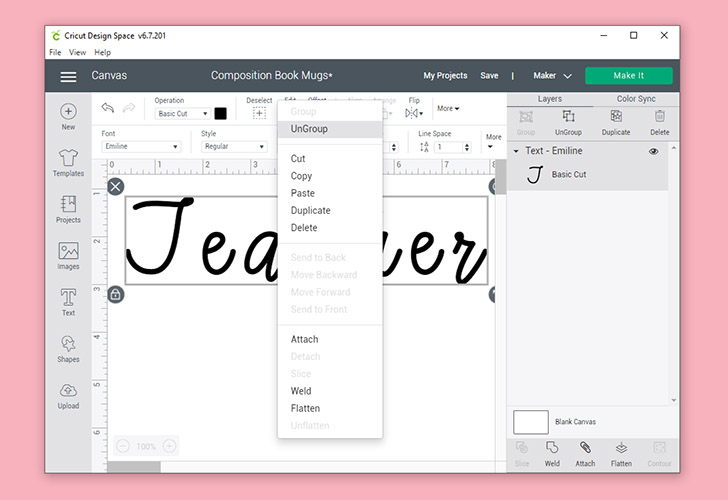Open the View menu
The width and height of the screenshot is (728, 500).
coord(77,52)
